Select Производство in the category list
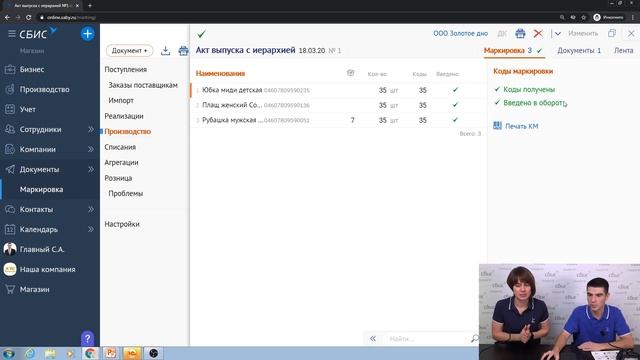Image resolution: width=640 pixels, height=360 pixels. coord(128,131)
